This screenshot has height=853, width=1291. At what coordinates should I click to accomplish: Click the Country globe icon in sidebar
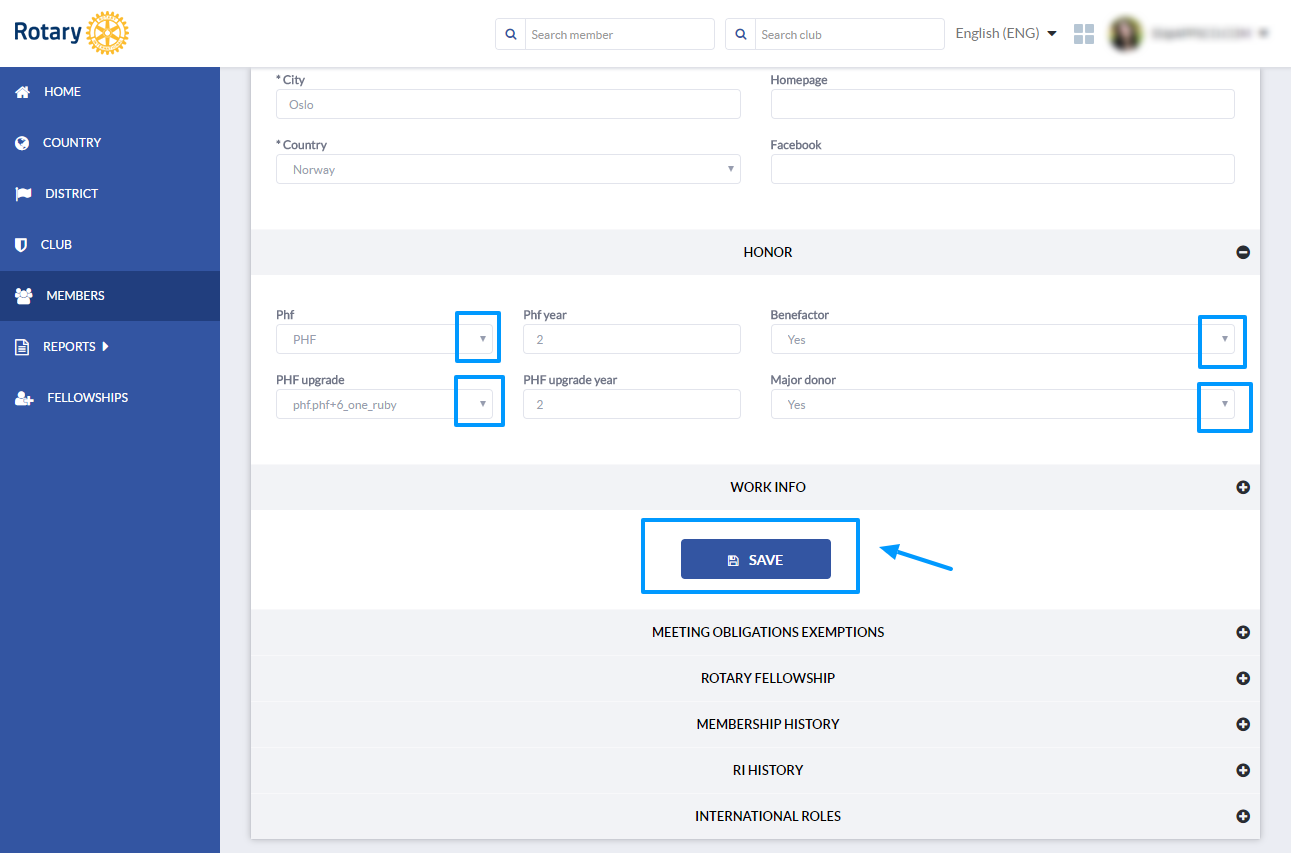[x=22, y=143]
